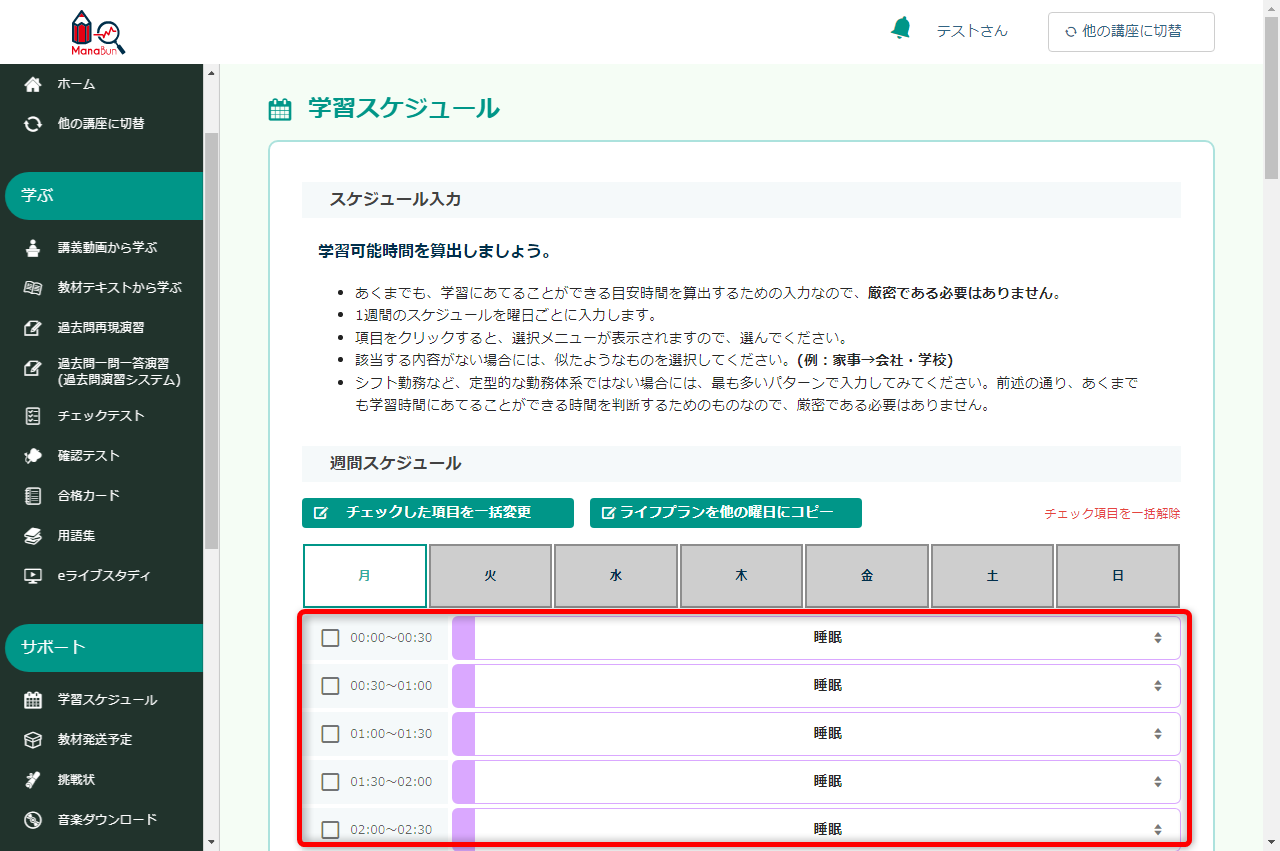
Task: Click the home icon in sidebar
Action: (x=33, y=84)
